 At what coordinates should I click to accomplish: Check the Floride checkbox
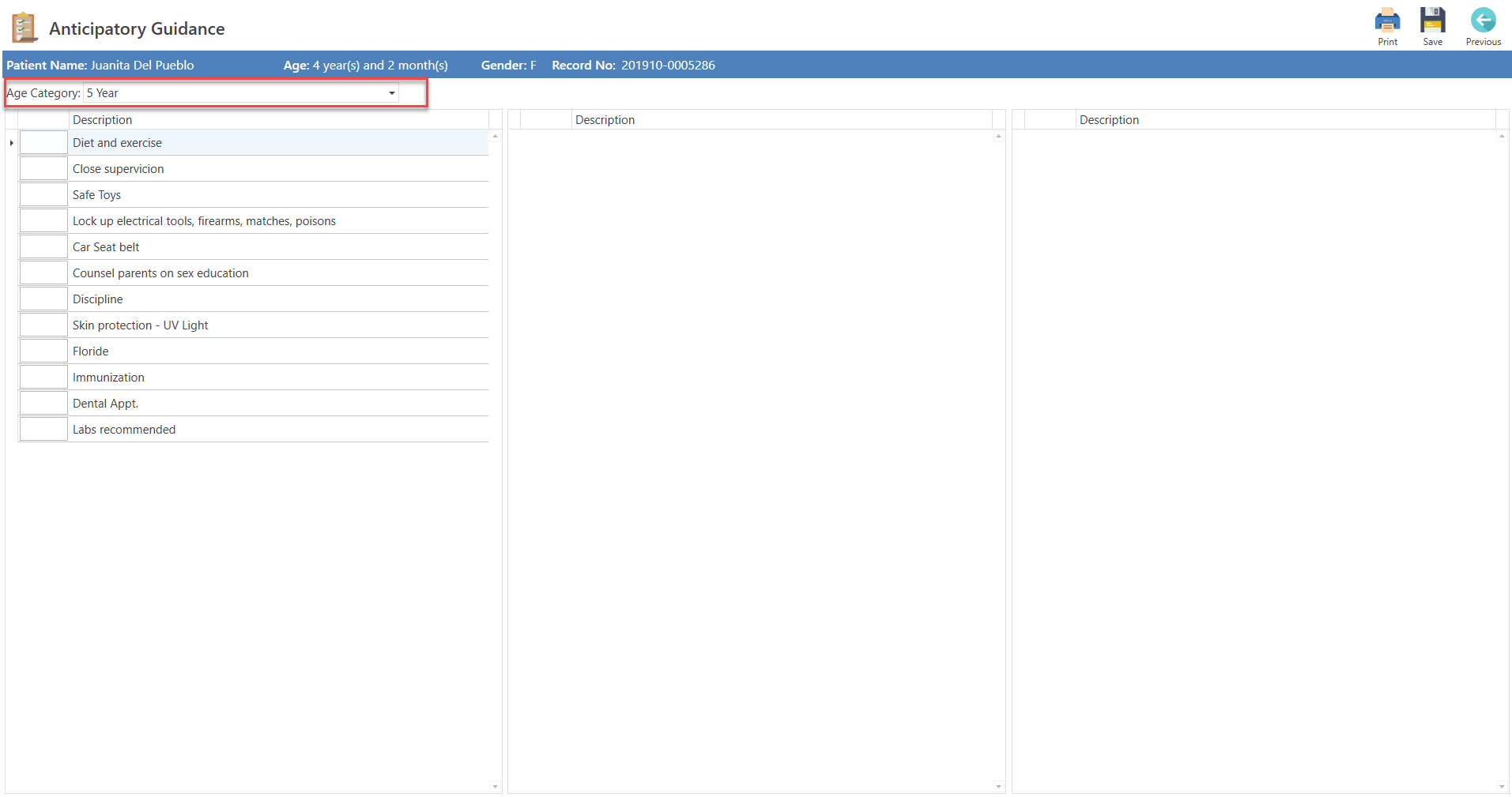click(43, 352)
